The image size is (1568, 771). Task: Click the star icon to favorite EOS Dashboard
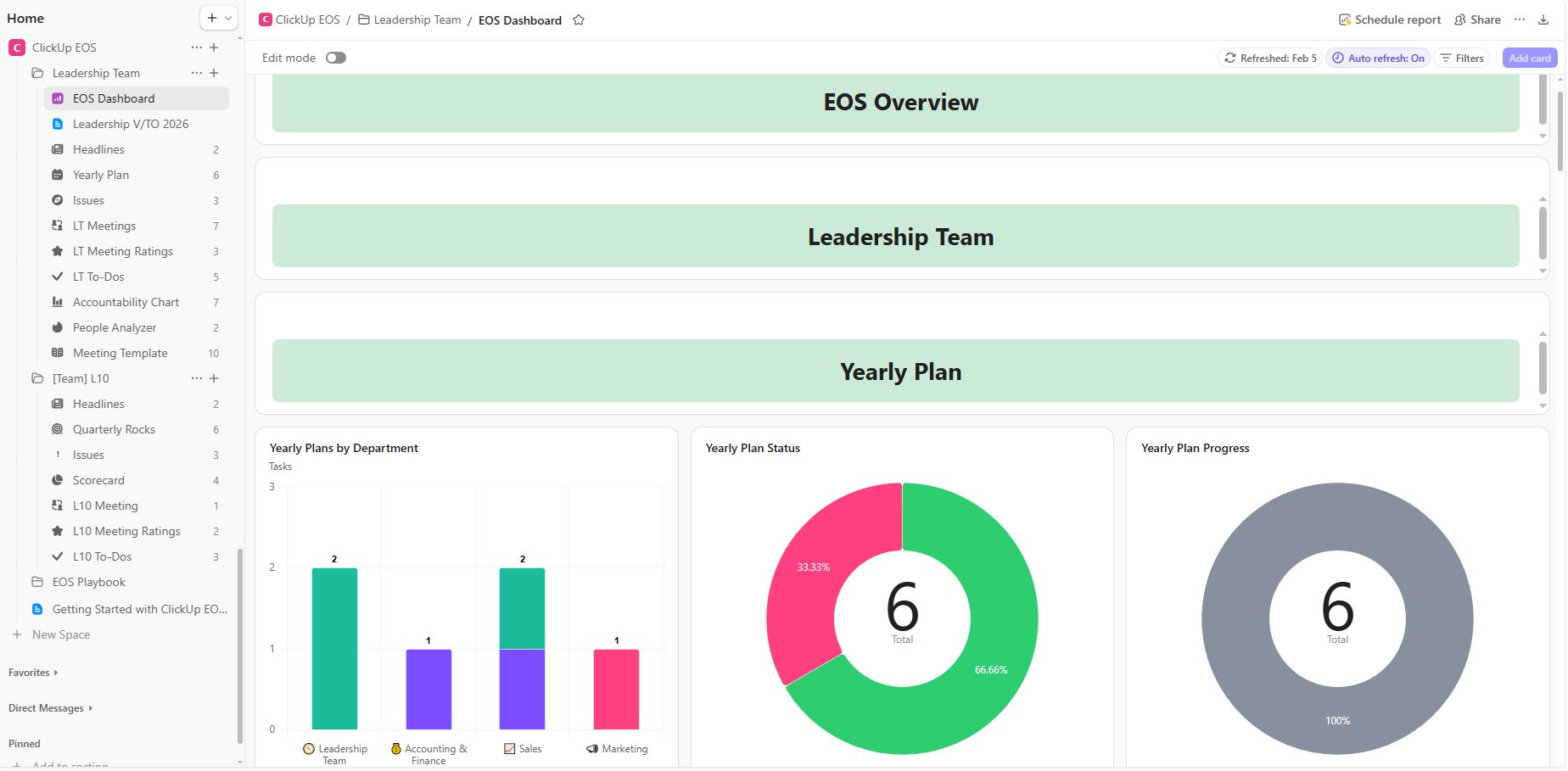click(x=579, y=20)
